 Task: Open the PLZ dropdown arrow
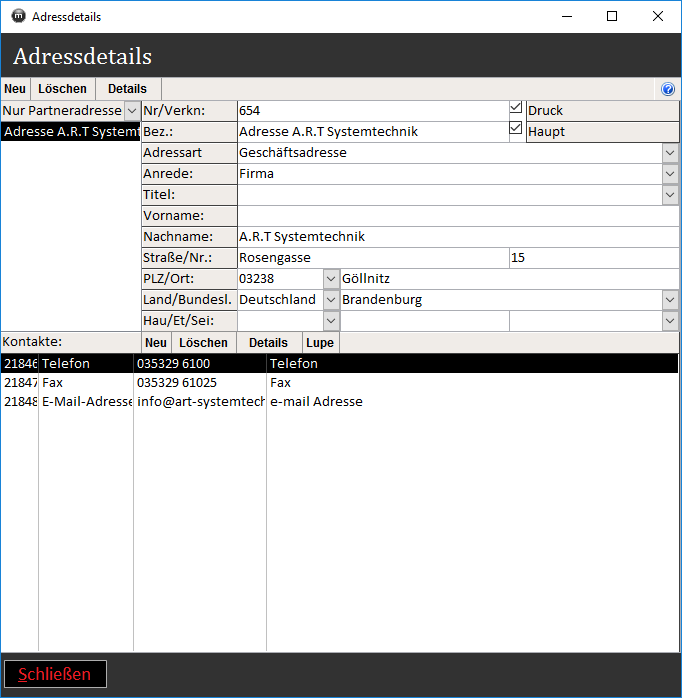click(x=331, y=278)
